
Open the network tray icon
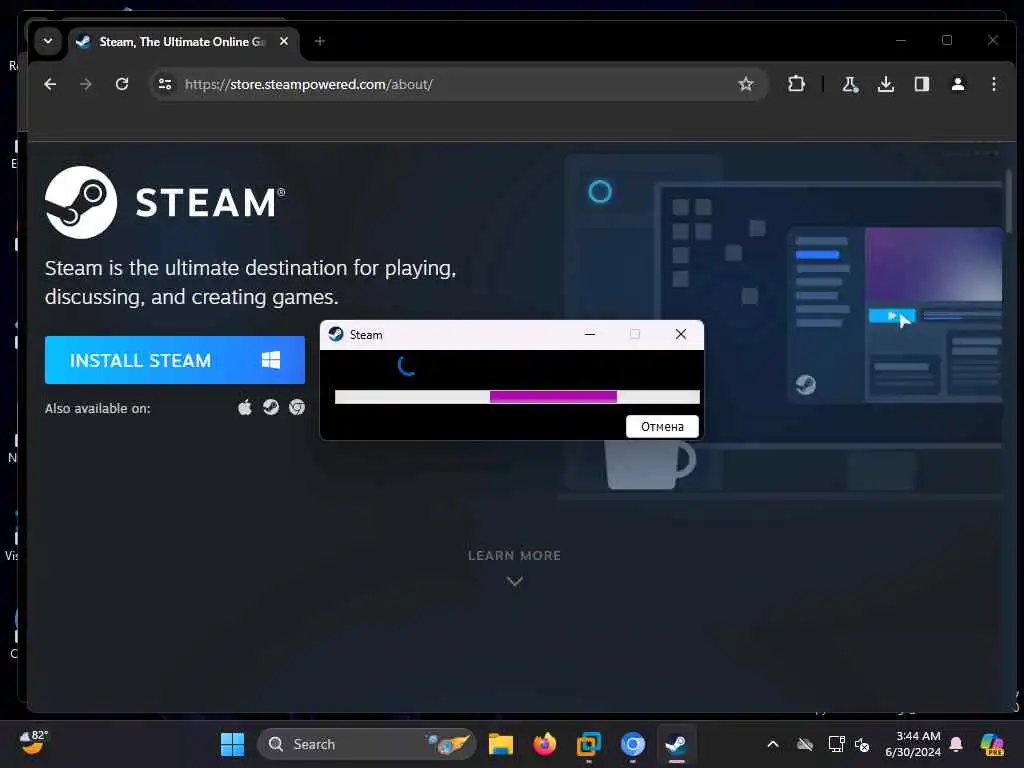click(x=836, y=744)
